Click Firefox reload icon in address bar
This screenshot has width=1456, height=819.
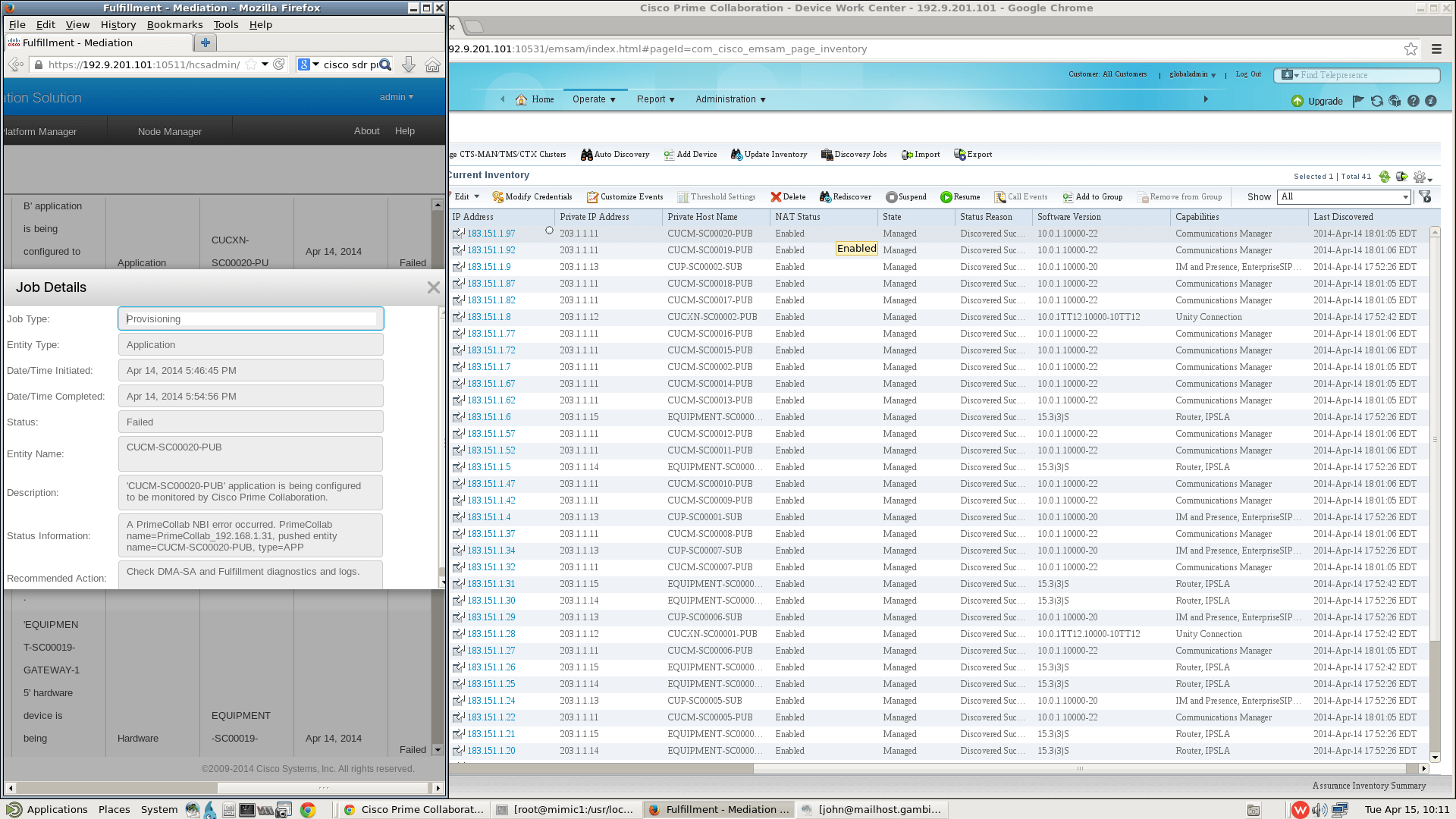click(279, 64)
